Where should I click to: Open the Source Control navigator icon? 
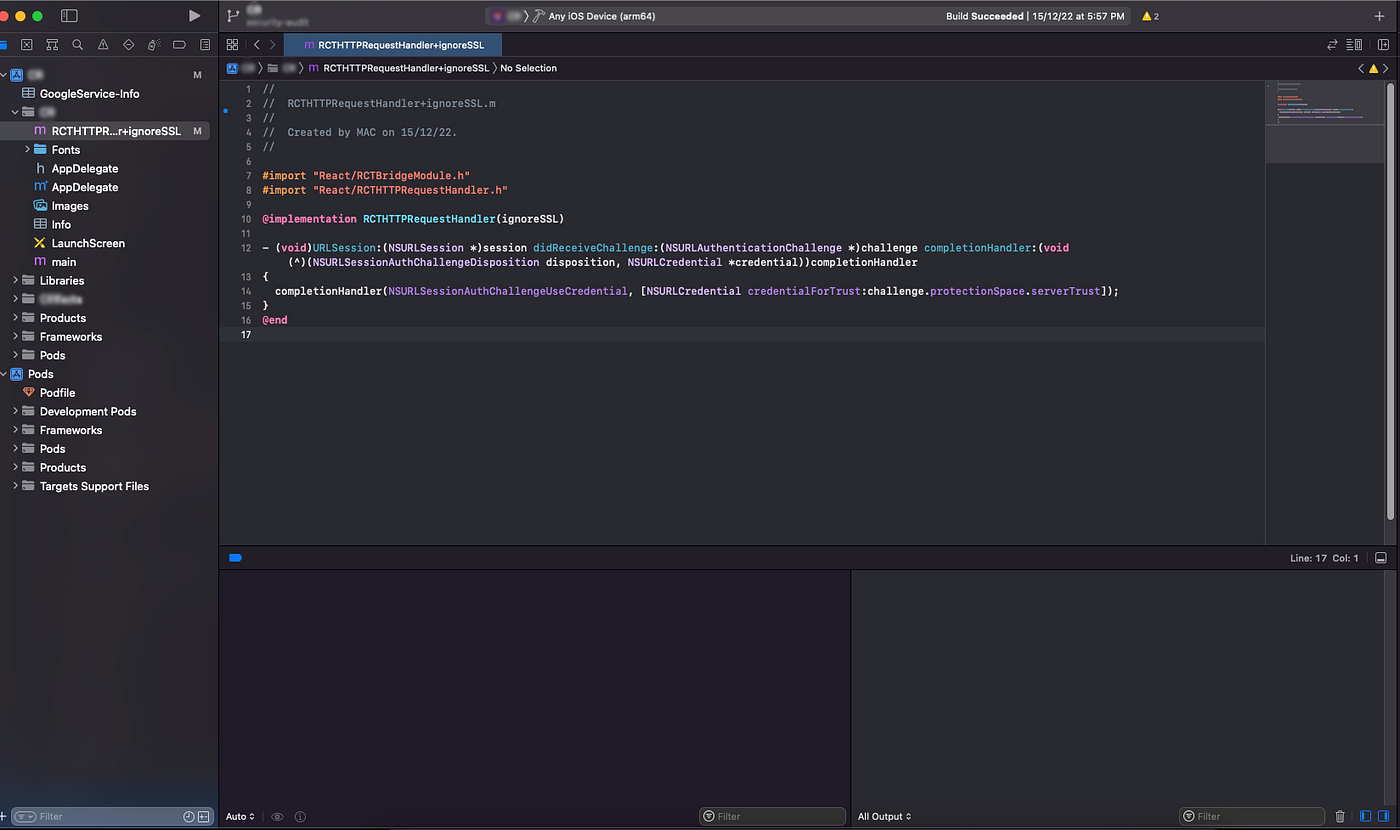(27, 45)
